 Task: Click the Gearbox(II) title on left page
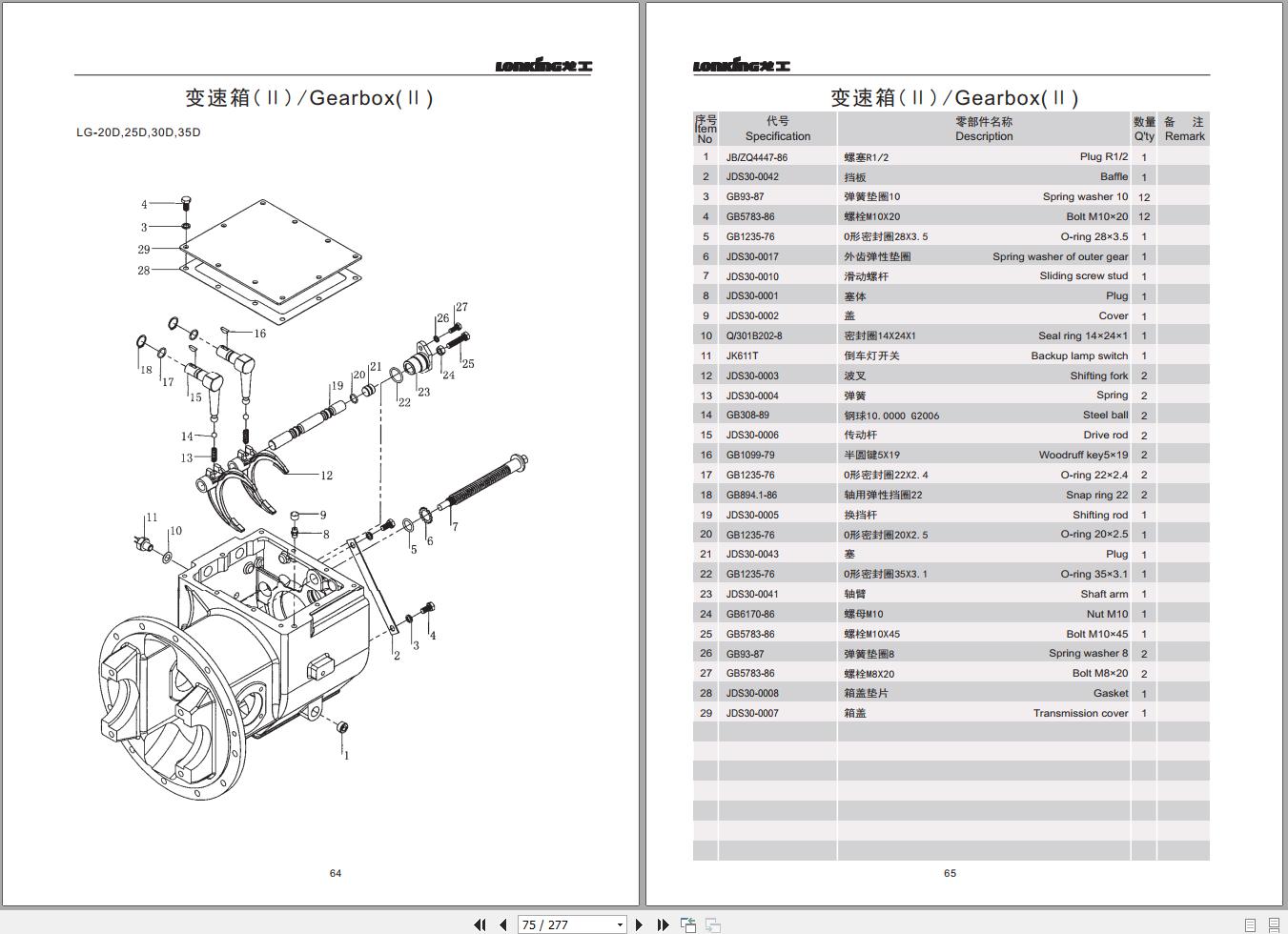coord(309,97)
